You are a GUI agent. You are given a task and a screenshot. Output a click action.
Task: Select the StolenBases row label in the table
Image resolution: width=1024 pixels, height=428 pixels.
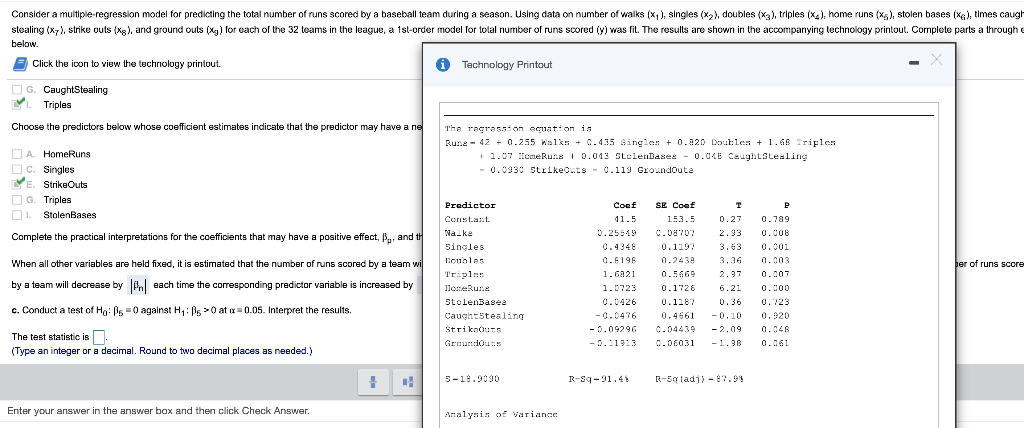[475, 302]
